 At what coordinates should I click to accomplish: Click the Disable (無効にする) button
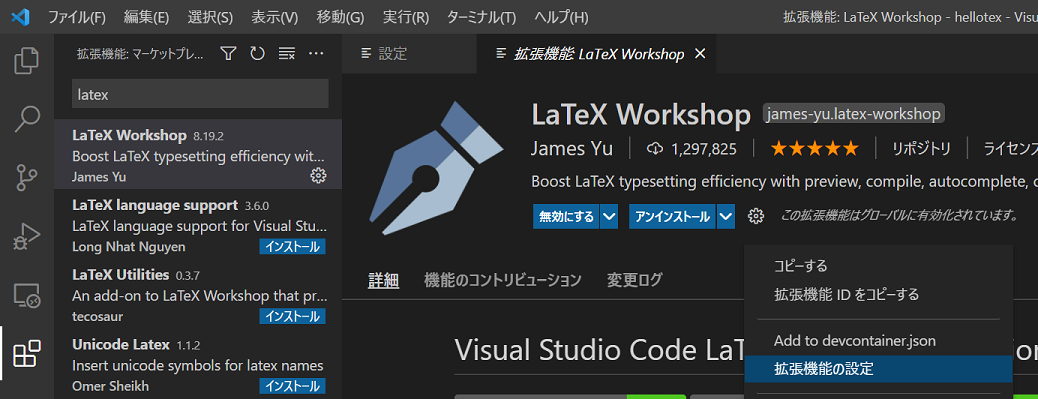pos(566,216)
